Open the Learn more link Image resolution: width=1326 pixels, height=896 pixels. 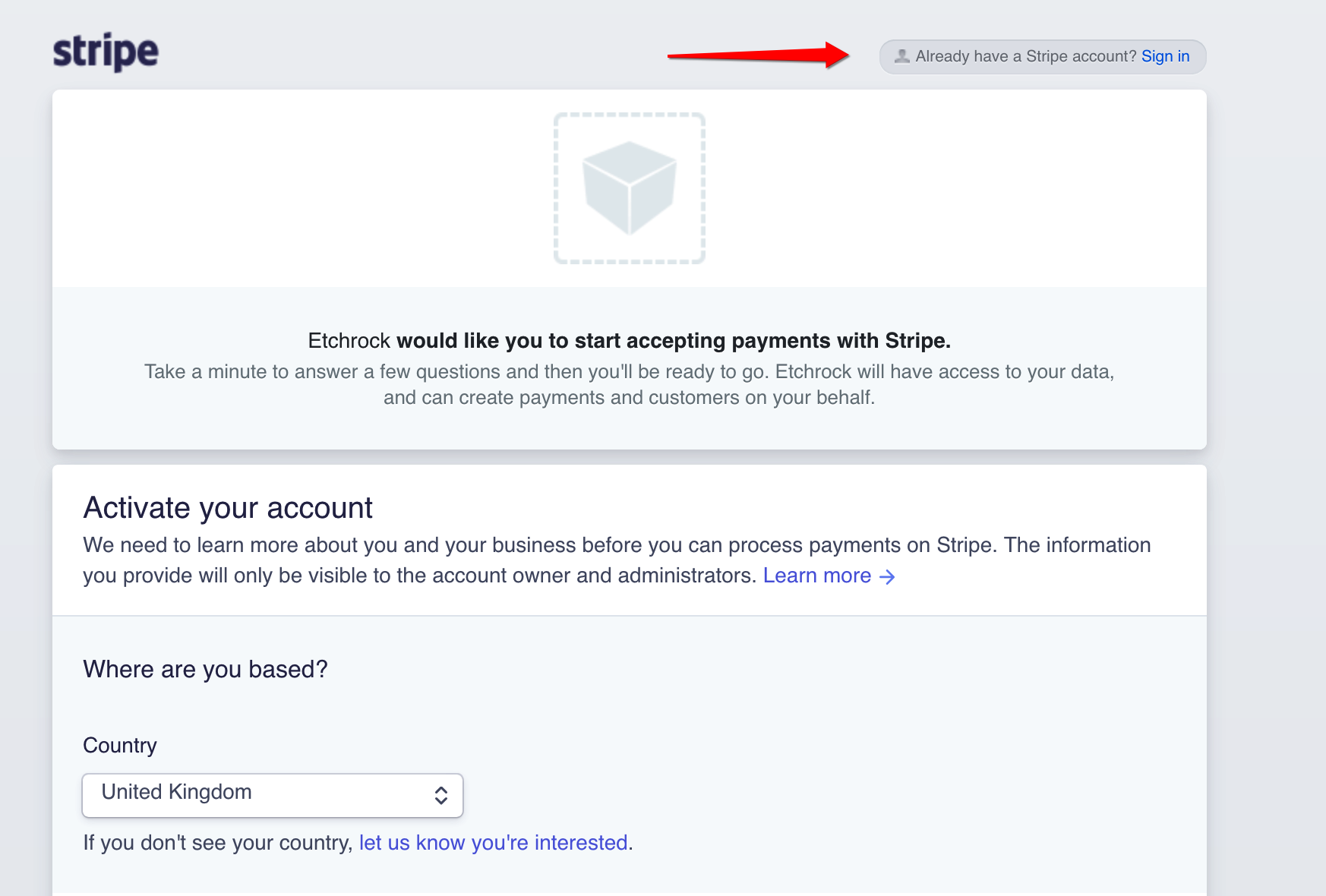[816, 576]
